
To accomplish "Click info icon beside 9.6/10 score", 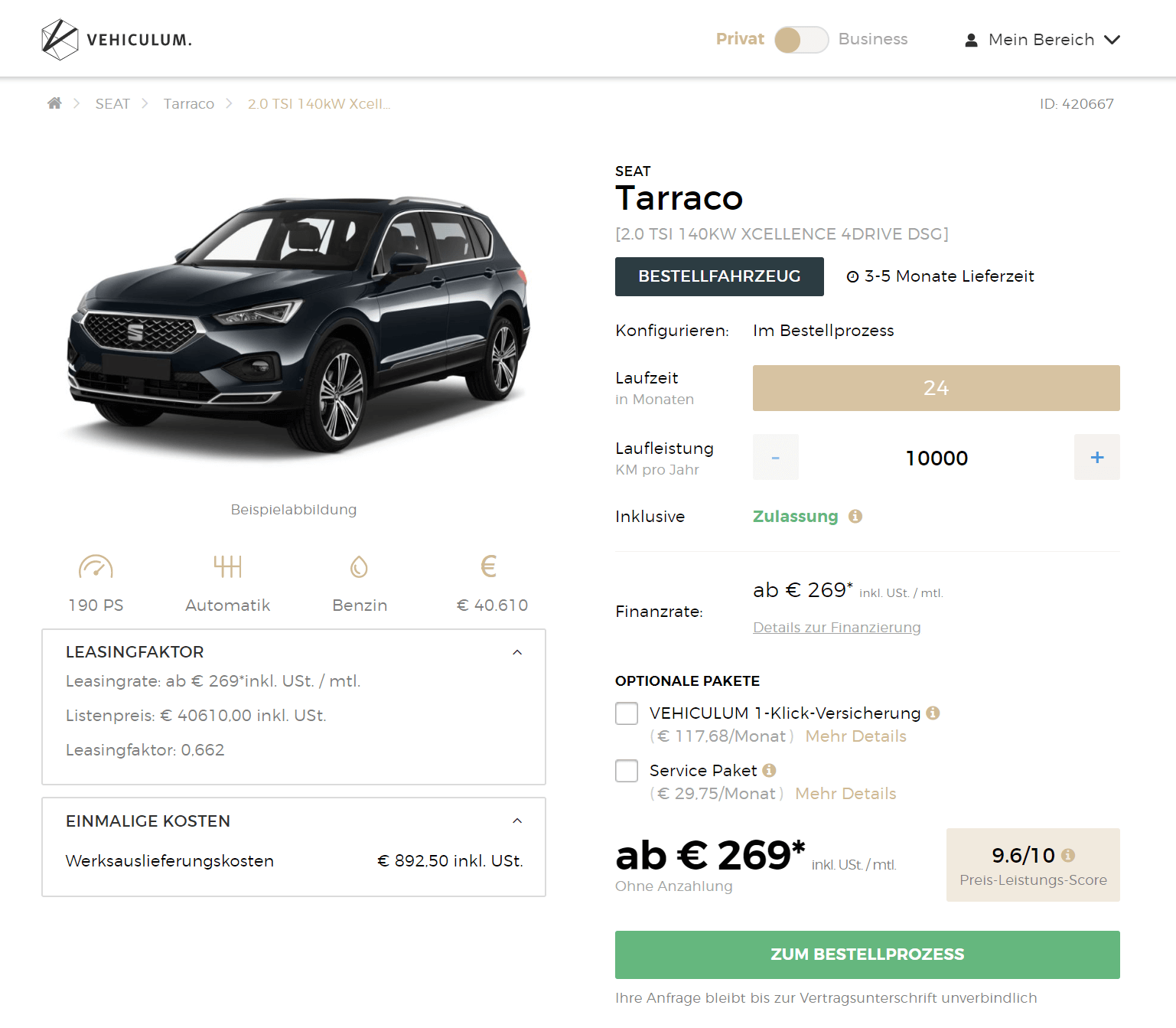I will click(x=1068, y=856).
